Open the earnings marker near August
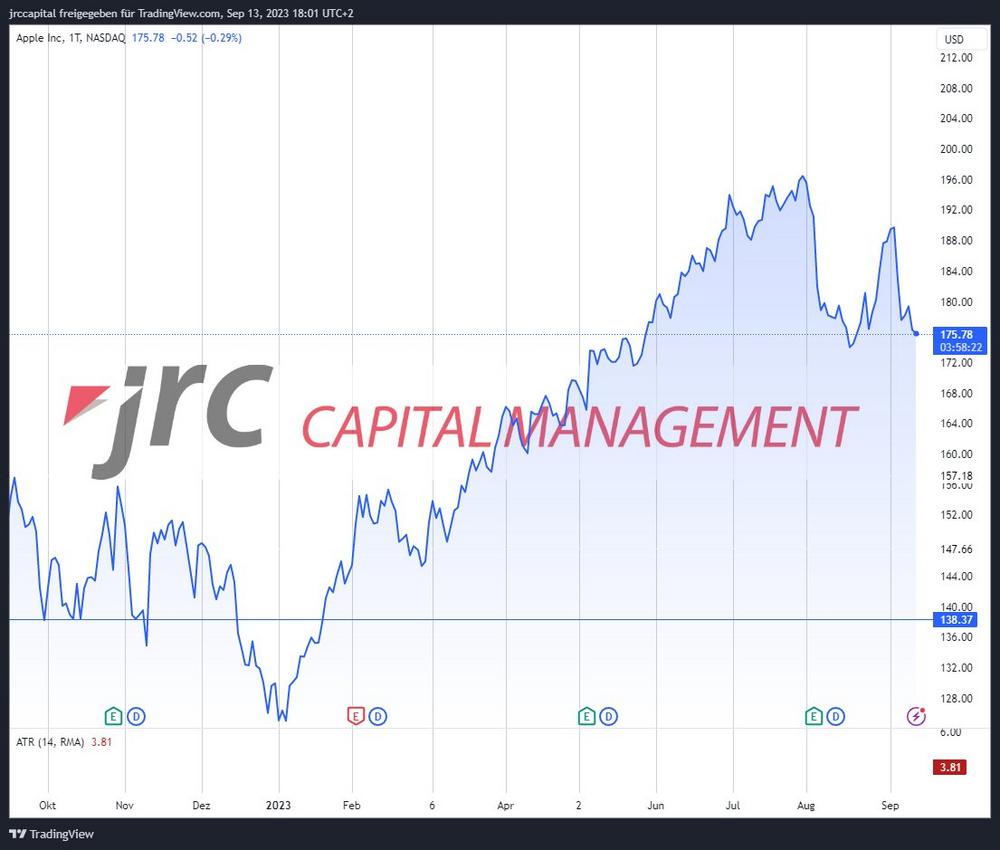The height and width of the screenshot is (850, 1000). click(814, 716)
